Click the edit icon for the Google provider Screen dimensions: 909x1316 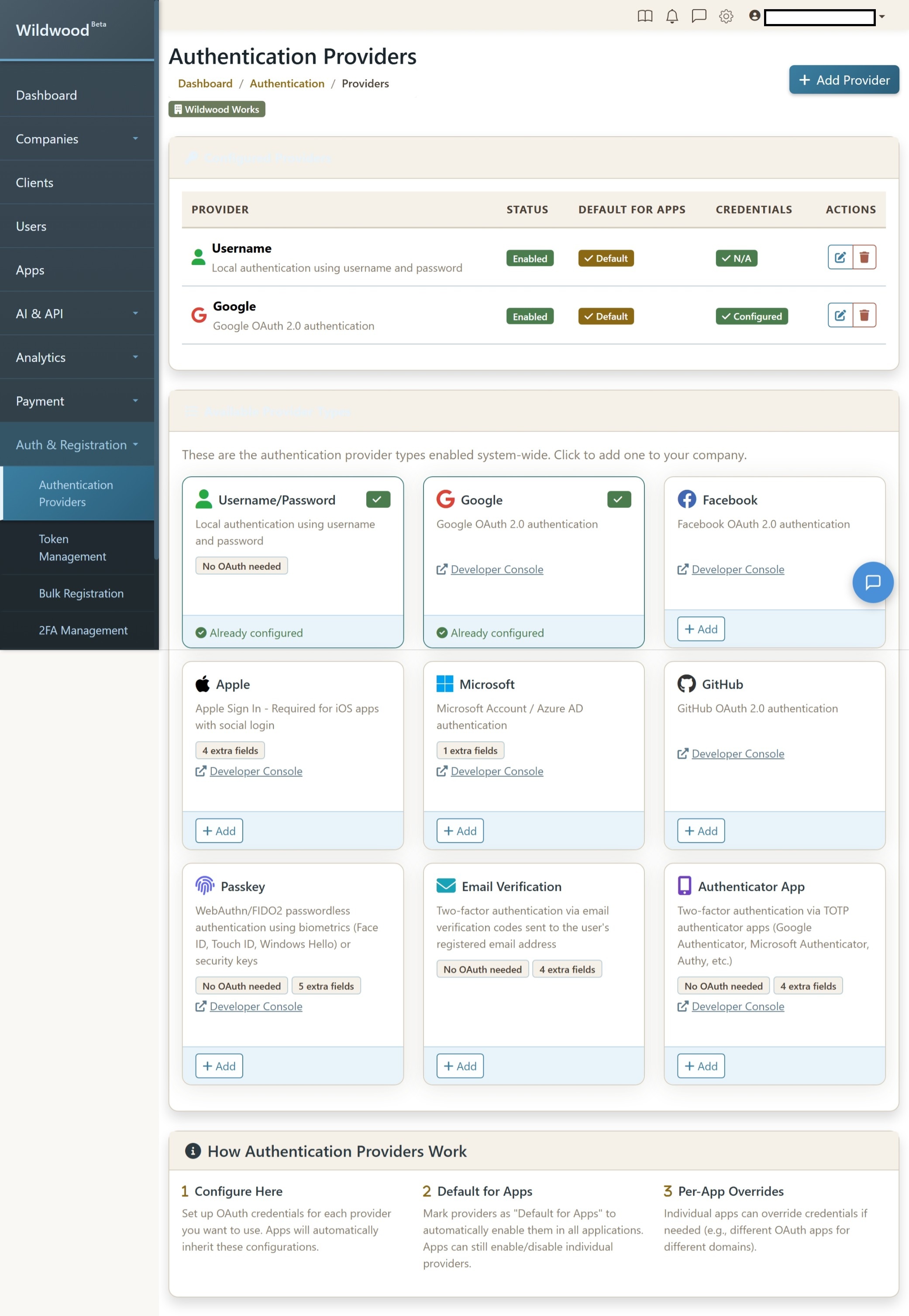coord(840,315)
